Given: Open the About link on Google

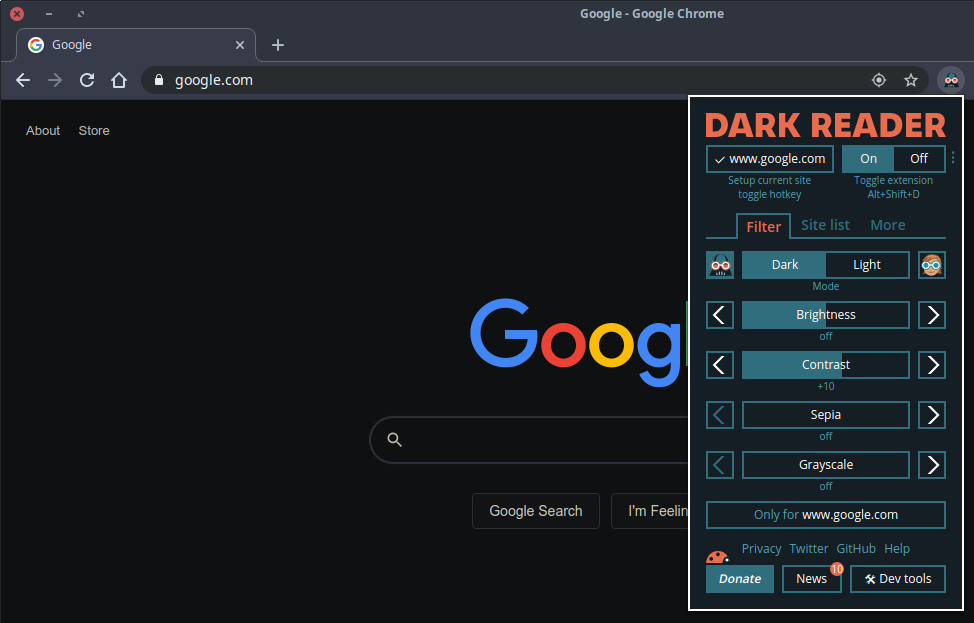Looking at the screenshot, I should tap(43, 130).
